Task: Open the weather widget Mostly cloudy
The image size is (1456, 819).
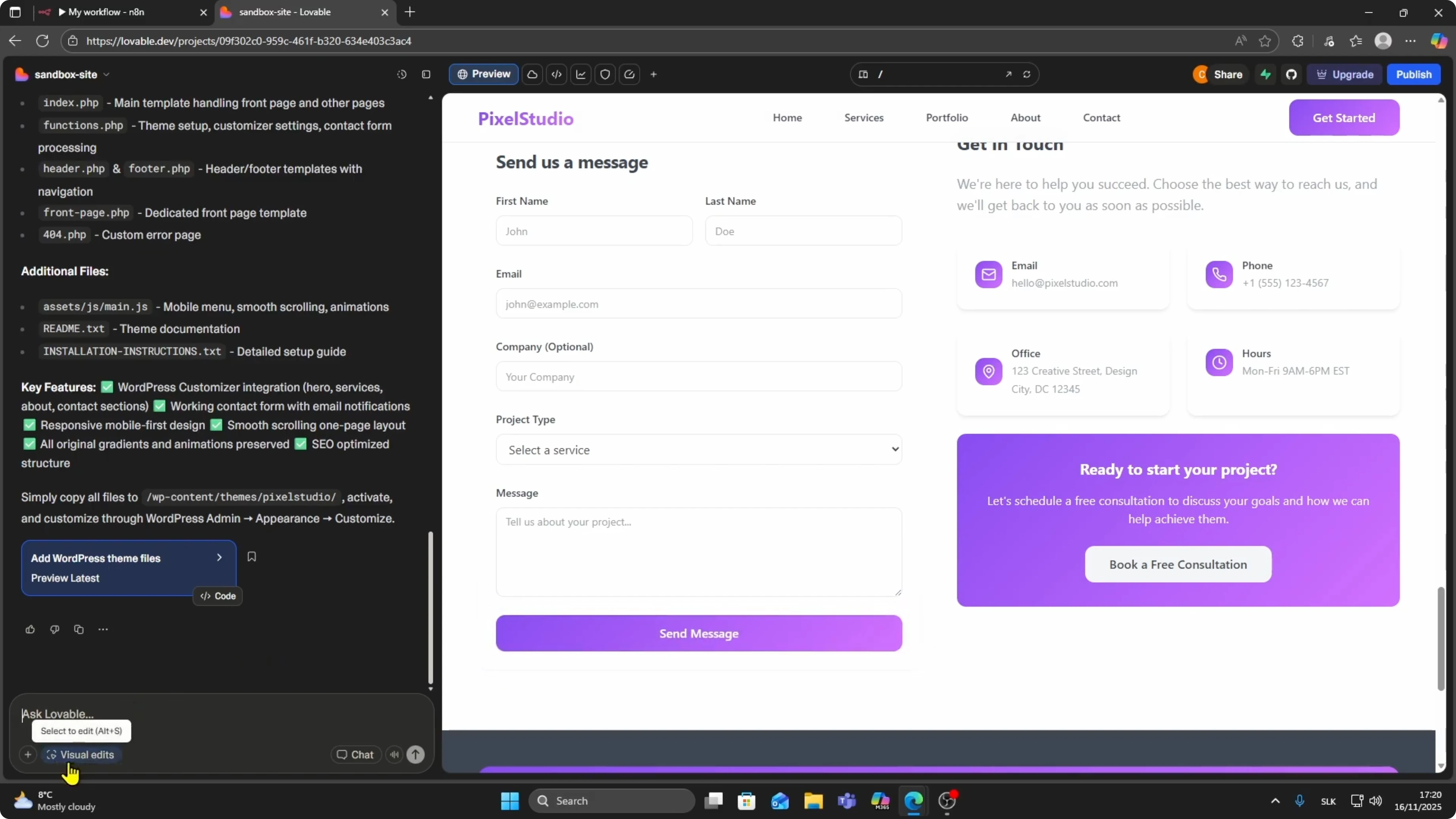Action: coord(54,801)
